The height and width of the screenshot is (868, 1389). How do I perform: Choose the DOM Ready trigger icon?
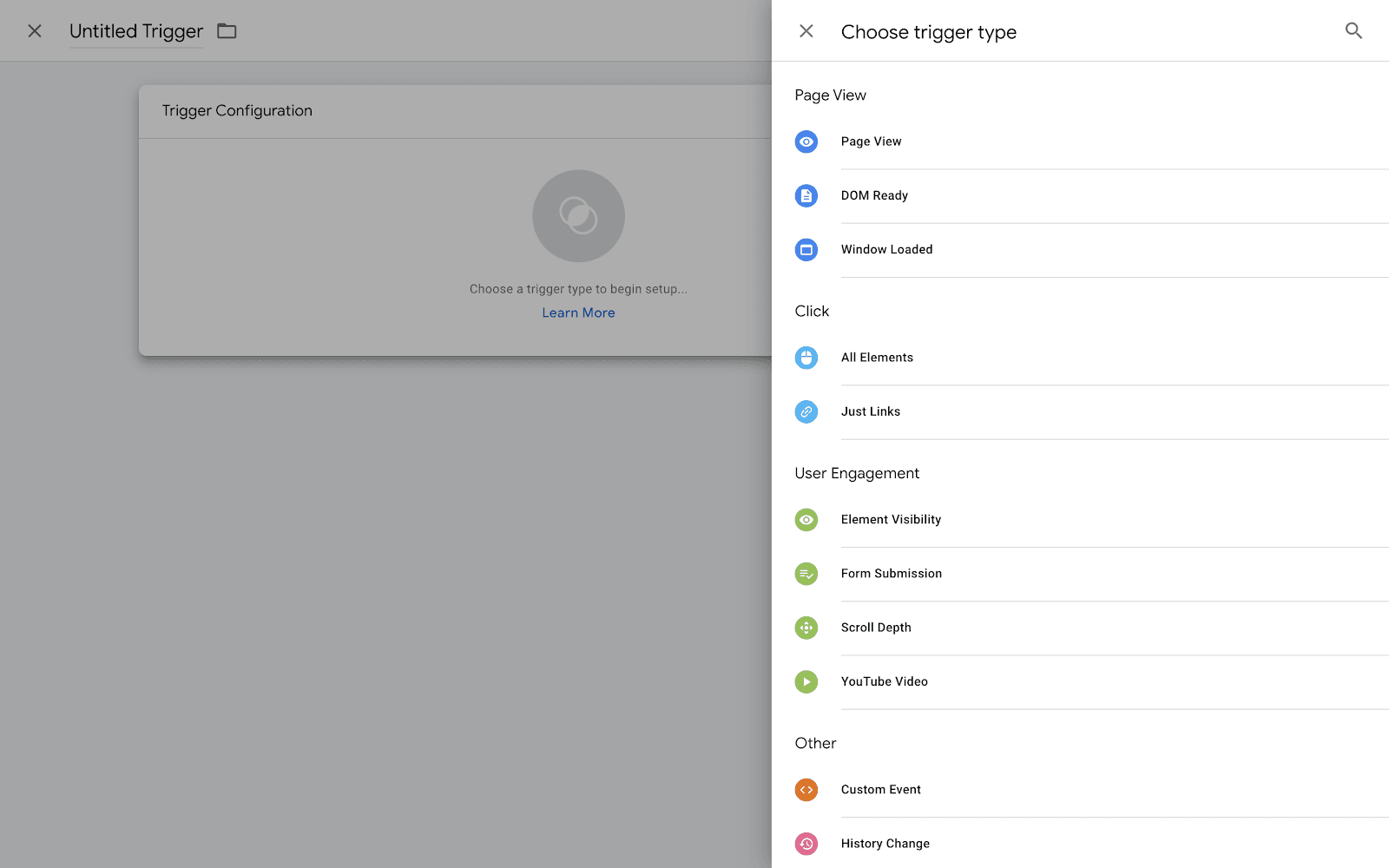806,195
